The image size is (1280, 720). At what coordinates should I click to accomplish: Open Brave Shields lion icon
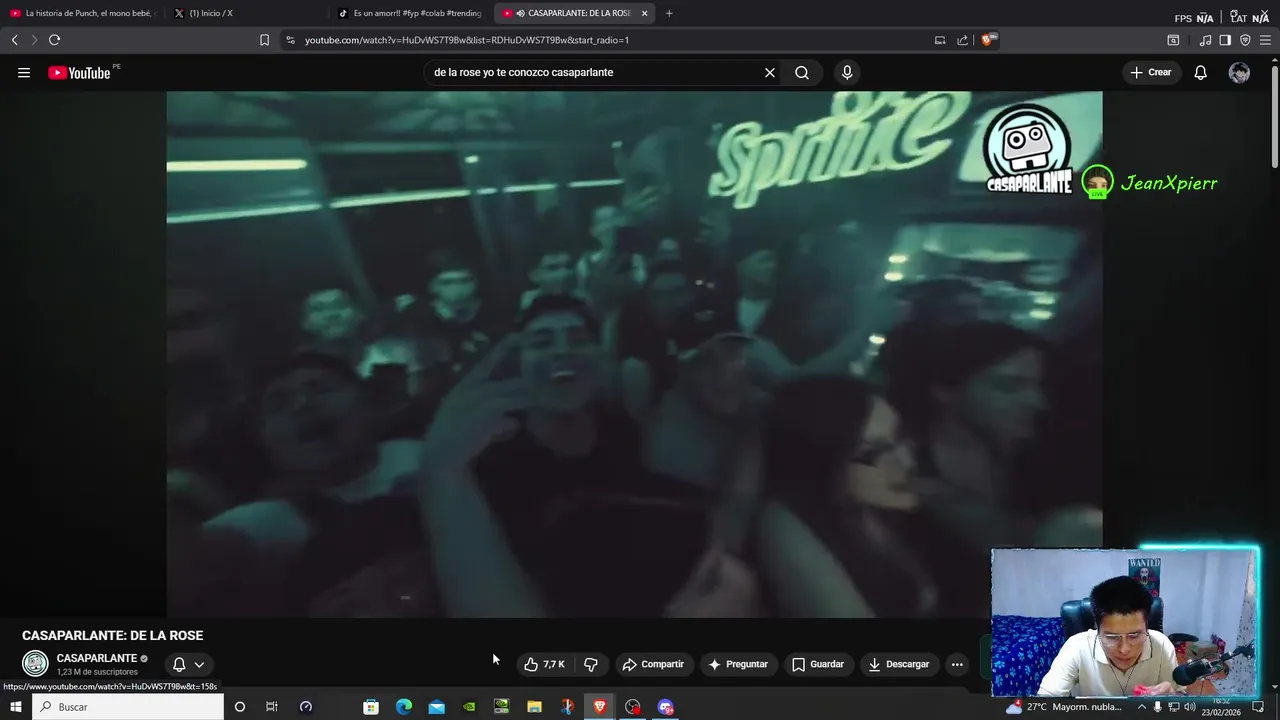pyautogui.click(x=989, y=40)
